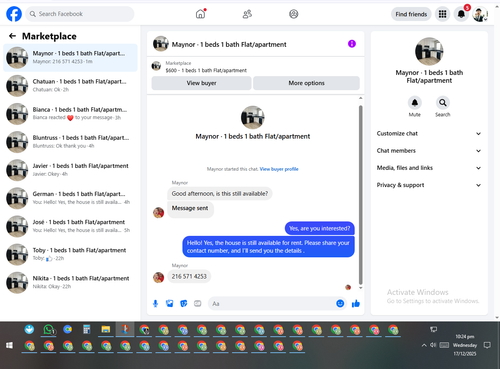Click the Search Facebook field

coord(80,14)
